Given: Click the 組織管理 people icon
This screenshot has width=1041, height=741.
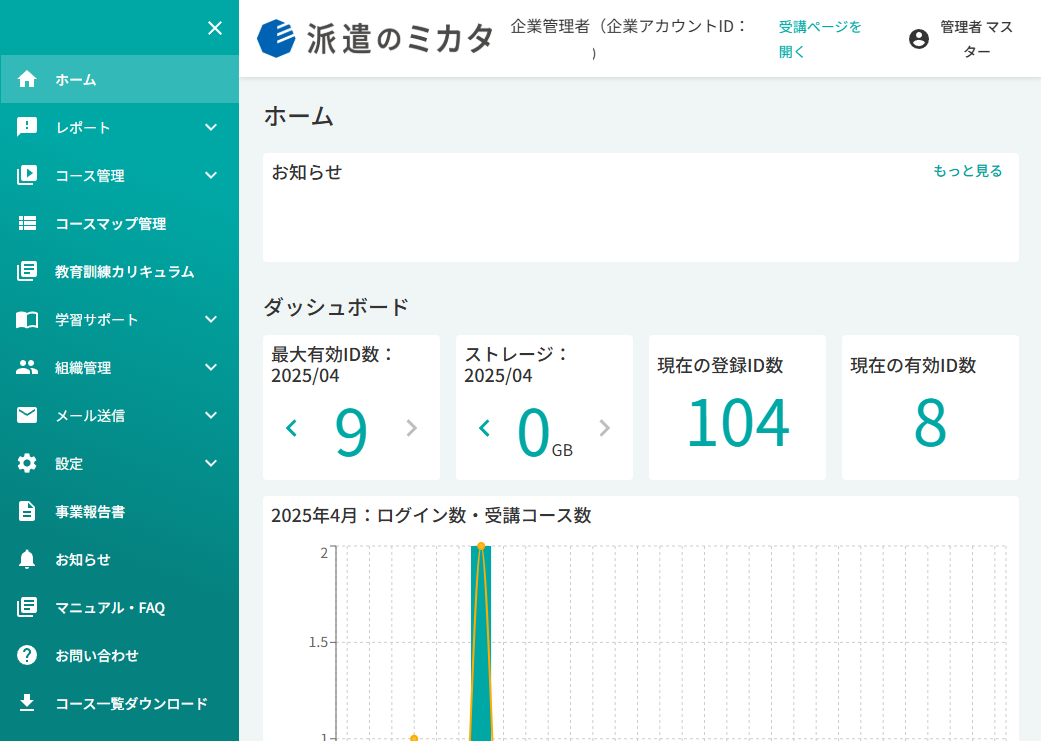Looking at the screenshot, I should [x=27, y=367].
